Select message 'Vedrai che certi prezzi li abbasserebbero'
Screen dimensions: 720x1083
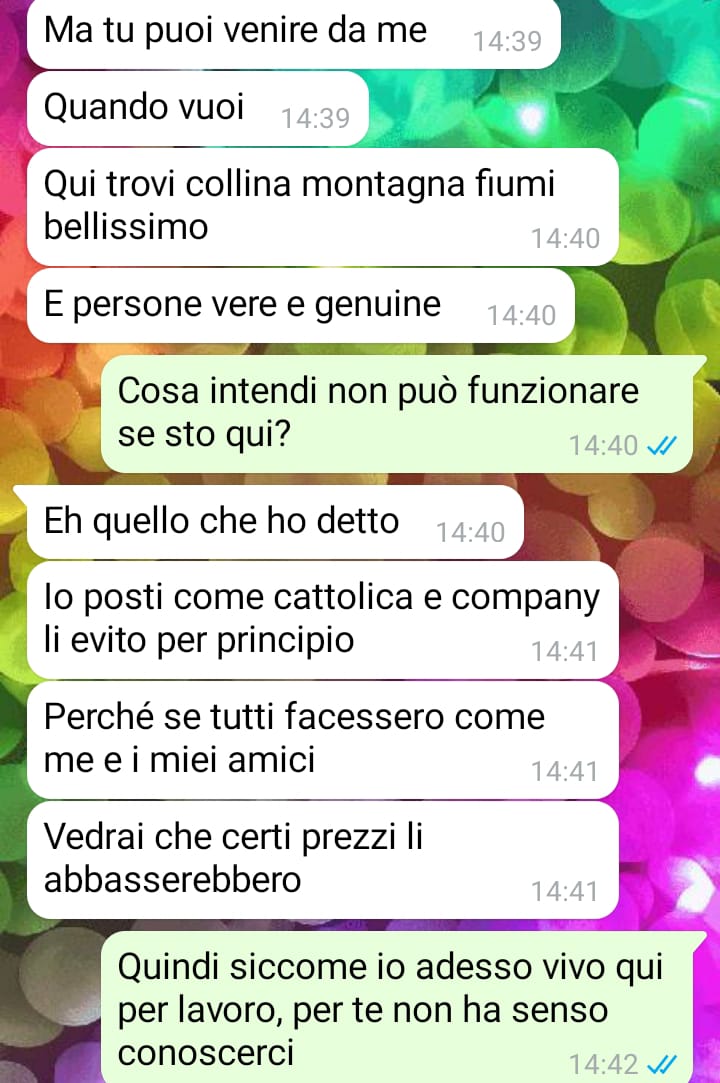click(323, 860)
